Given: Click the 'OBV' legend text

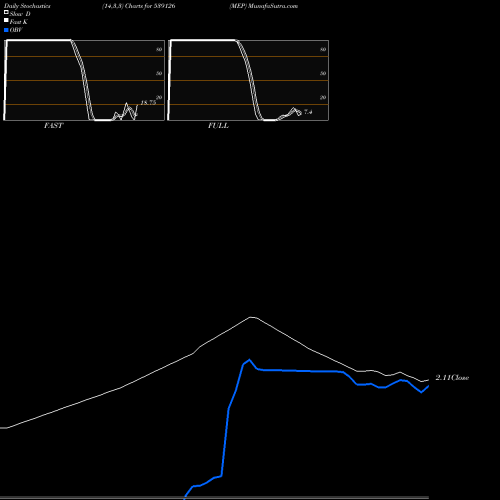Looking at the screenshot, I should [16, 30].
